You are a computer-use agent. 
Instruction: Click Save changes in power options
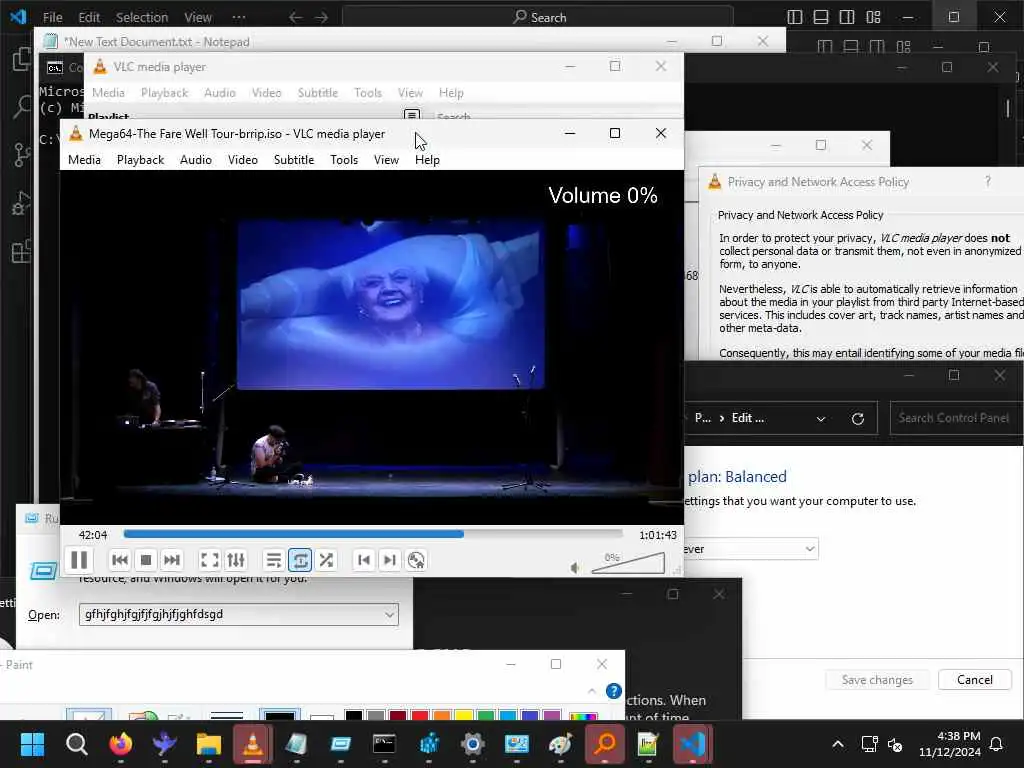pos(877,680)
